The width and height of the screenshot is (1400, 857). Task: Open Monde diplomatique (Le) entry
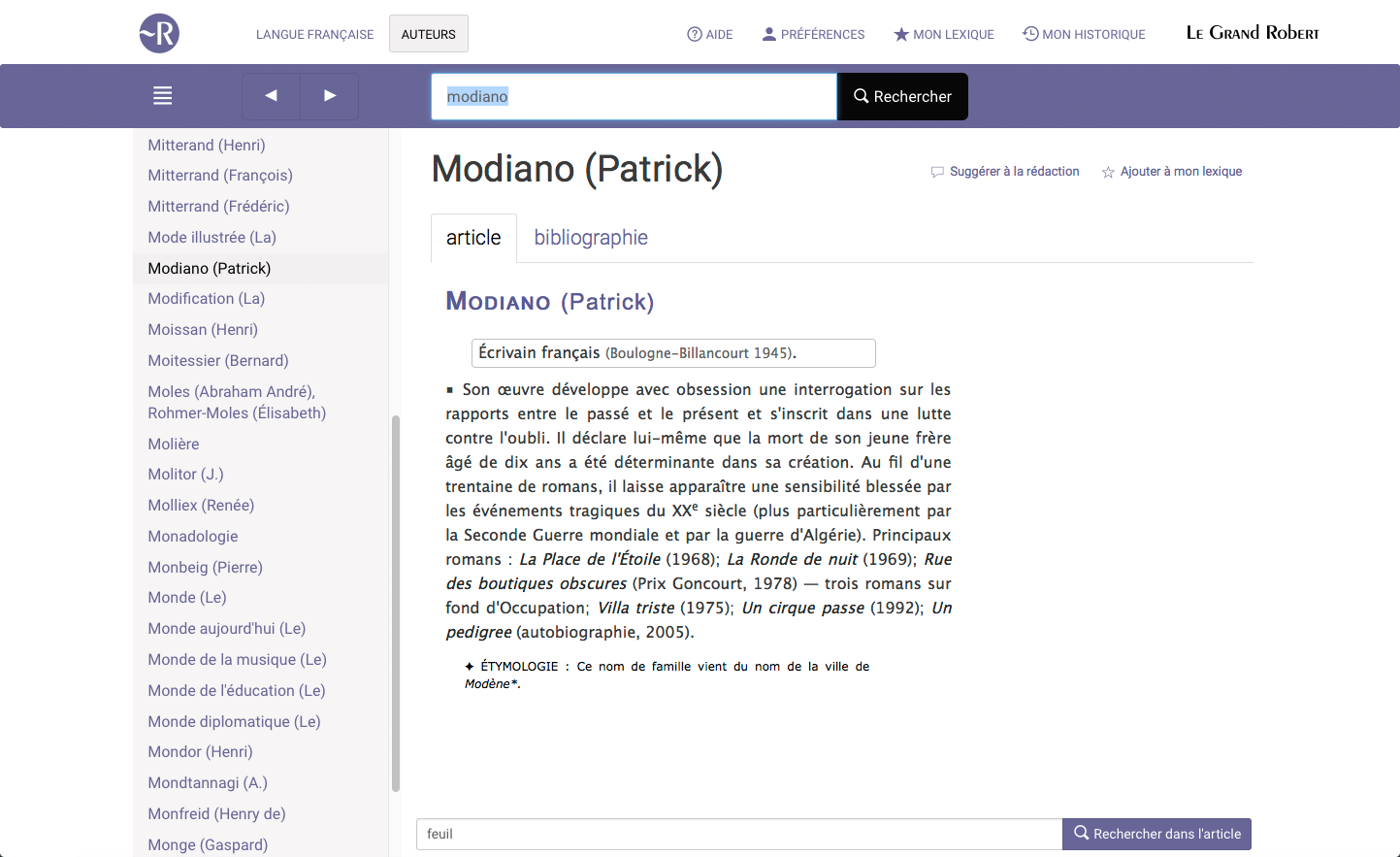(x=234, y=721)
